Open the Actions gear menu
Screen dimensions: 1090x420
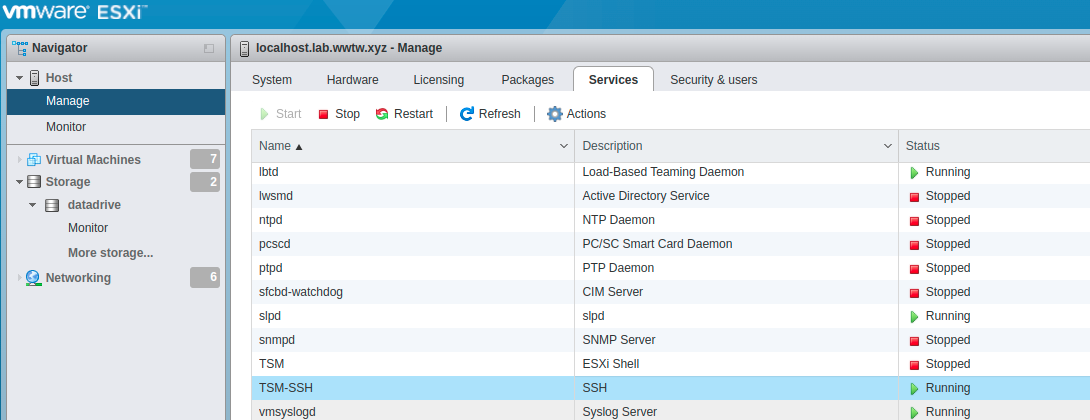[x=555, y=114]
